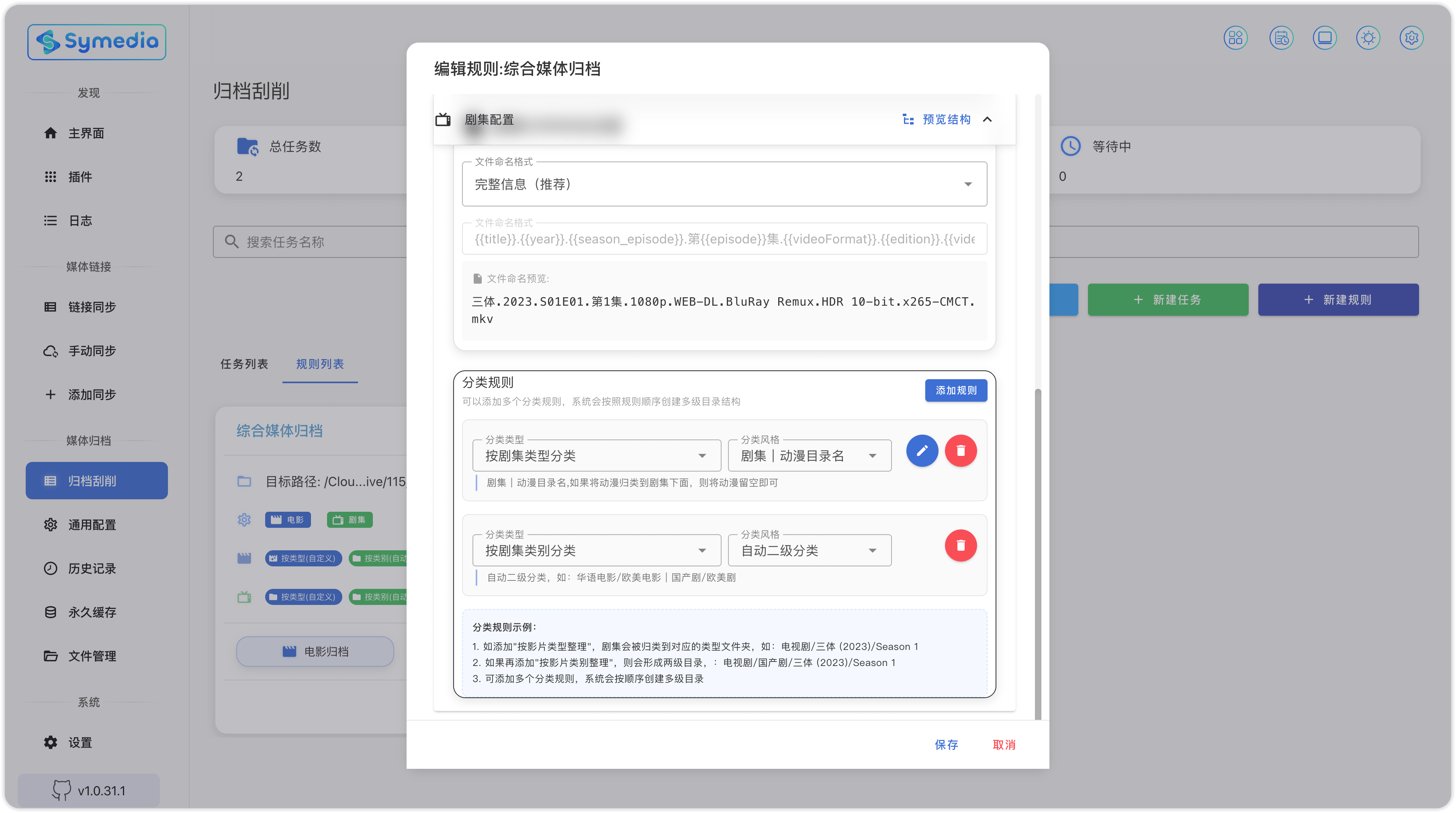Screen dimensions: 1456x813
Task: Click the dialog's vertical scrollbar
Action: pyautogui.click(x=1038, y=554)
